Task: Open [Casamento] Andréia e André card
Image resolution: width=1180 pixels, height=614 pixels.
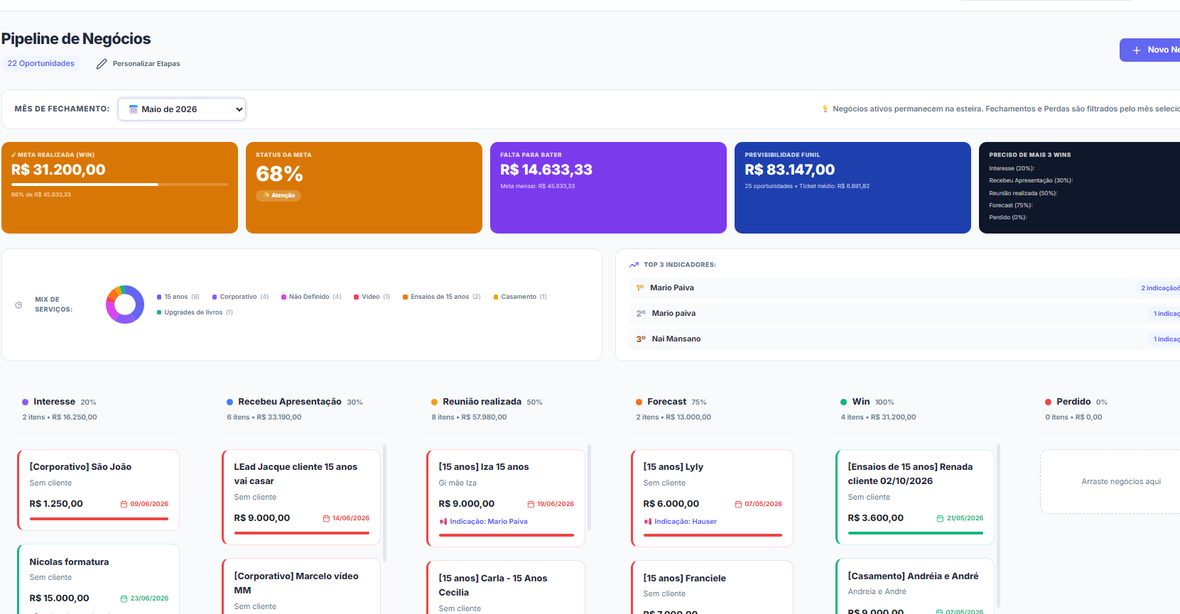Action: pyautogui.click(x=915, y=587)
